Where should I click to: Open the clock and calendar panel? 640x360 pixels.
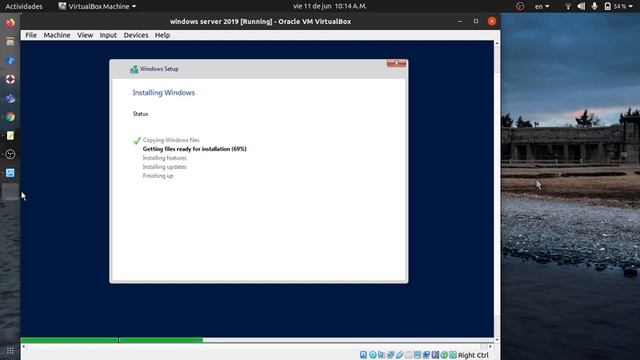[330, 6]
